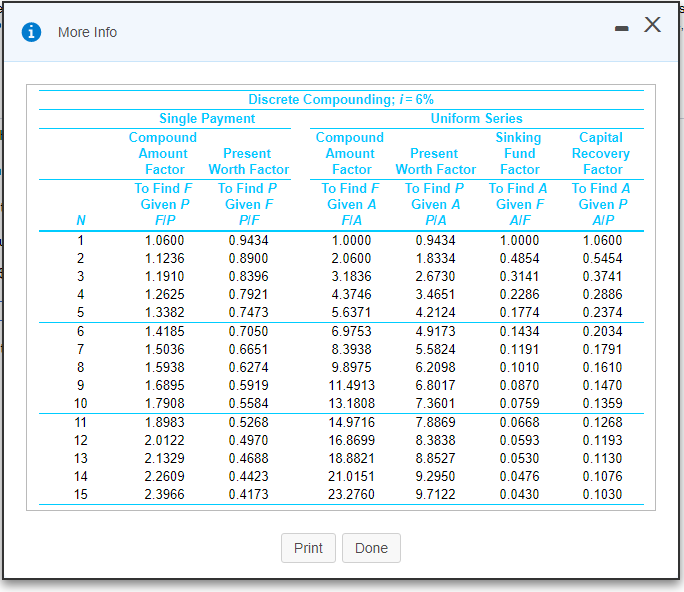Click the Done button
Viewport: 684px width, 592px height.
pos(371,548)
